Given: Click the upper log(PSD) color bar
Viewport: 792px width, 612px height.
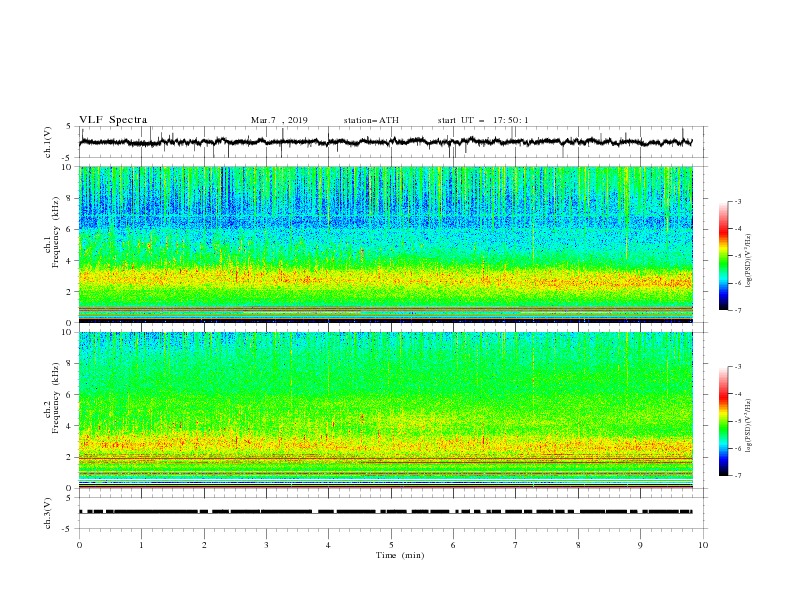Looking at the screenshot, I should (x=723, y=256).
